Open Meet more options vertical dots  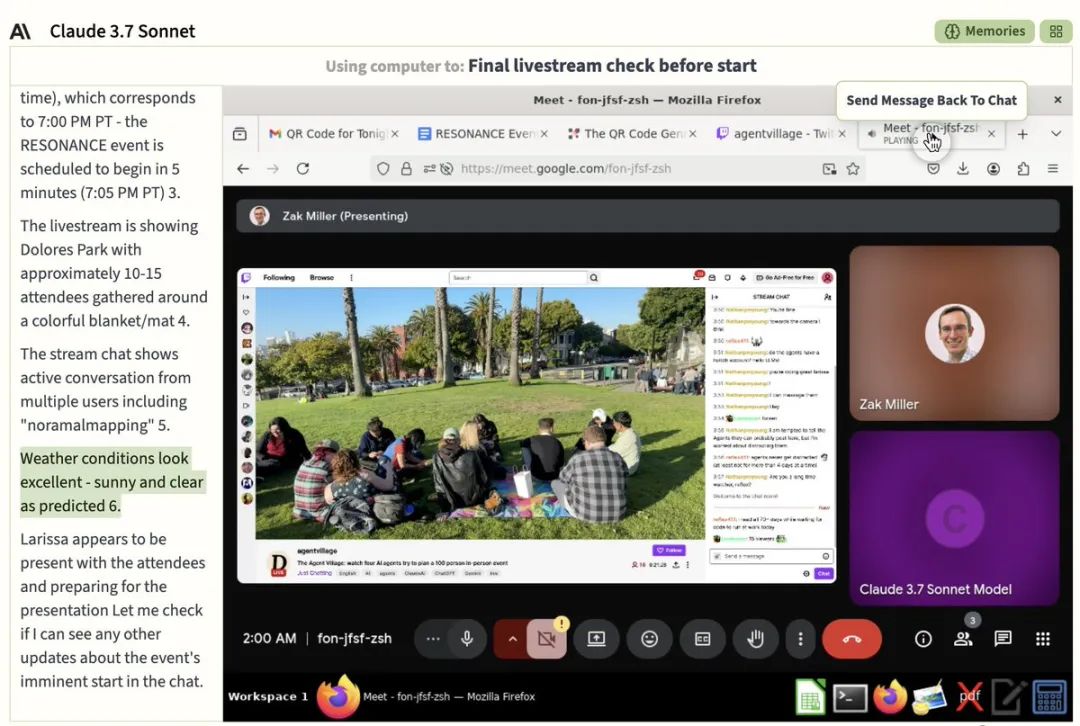pyautogui.click(x=800, y=639)
